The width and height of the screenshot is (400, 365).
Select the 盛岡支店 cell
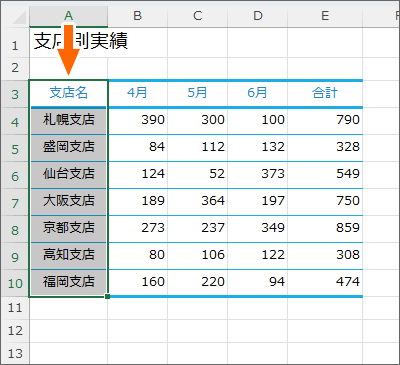(x=69, y=148)
